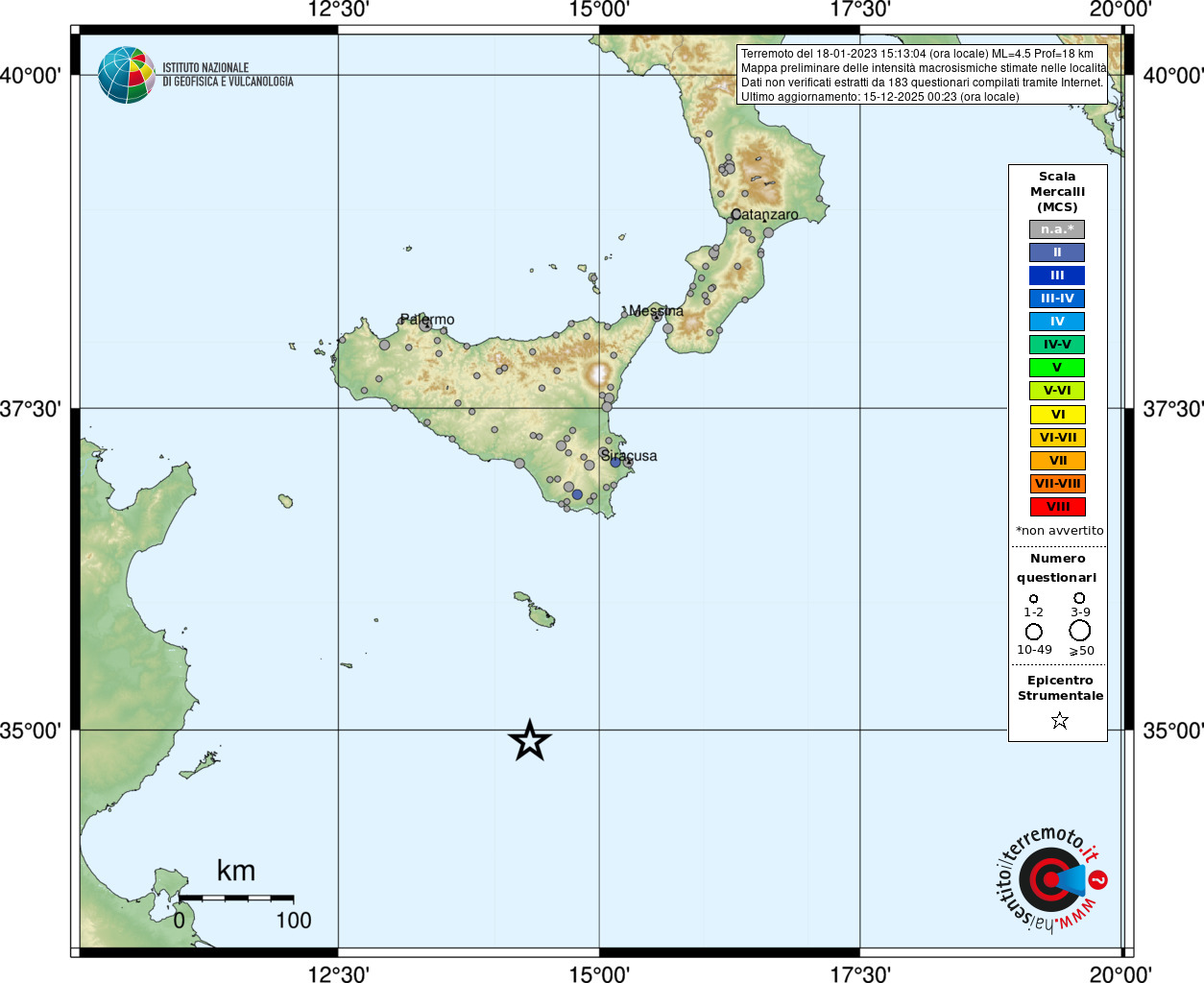Select the blue III intensity swatch
This screenshot has height=983, width=1204.
(1057, 276)
